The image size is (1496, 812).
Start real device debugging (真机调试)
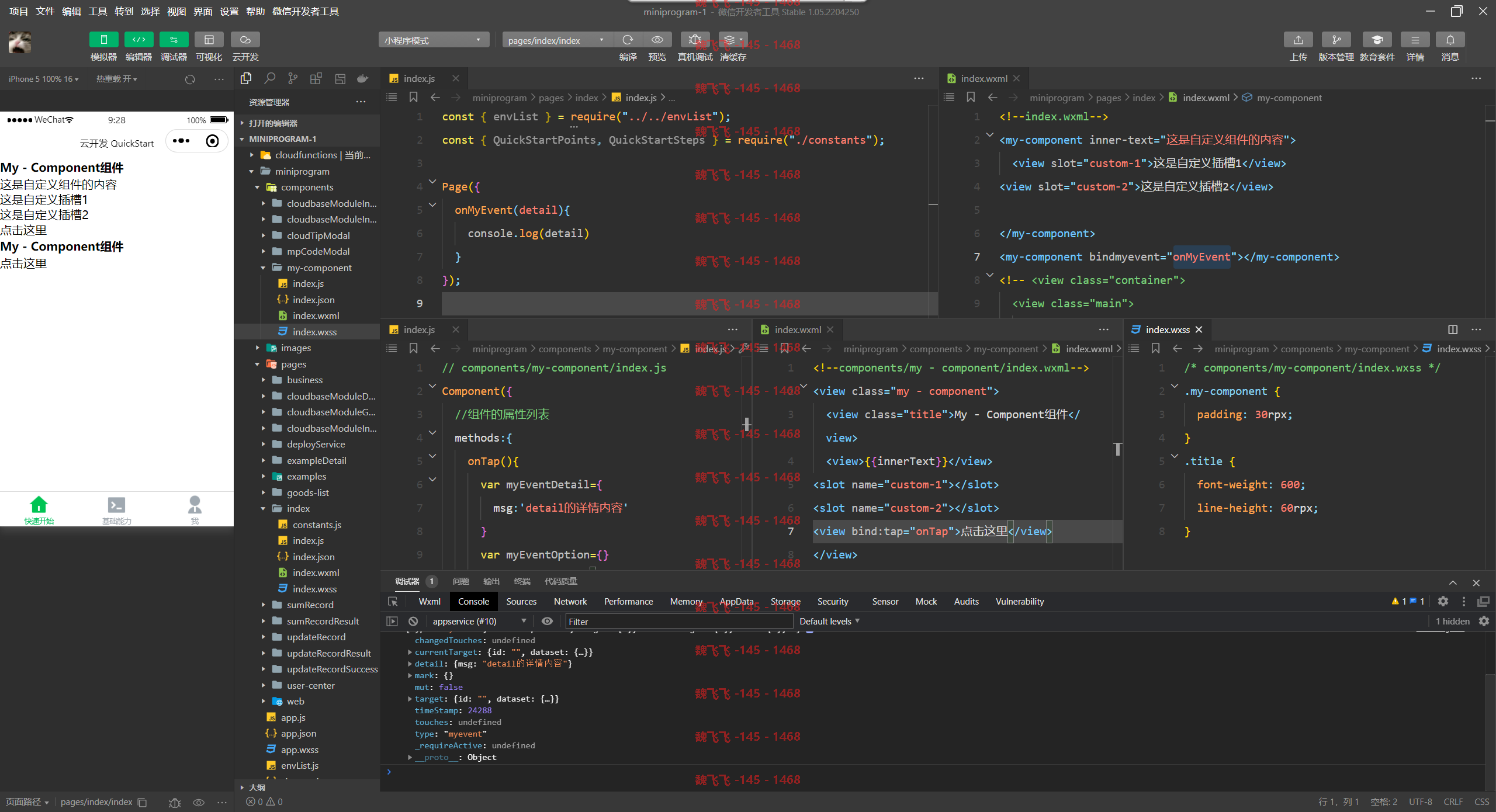point(695,40)
